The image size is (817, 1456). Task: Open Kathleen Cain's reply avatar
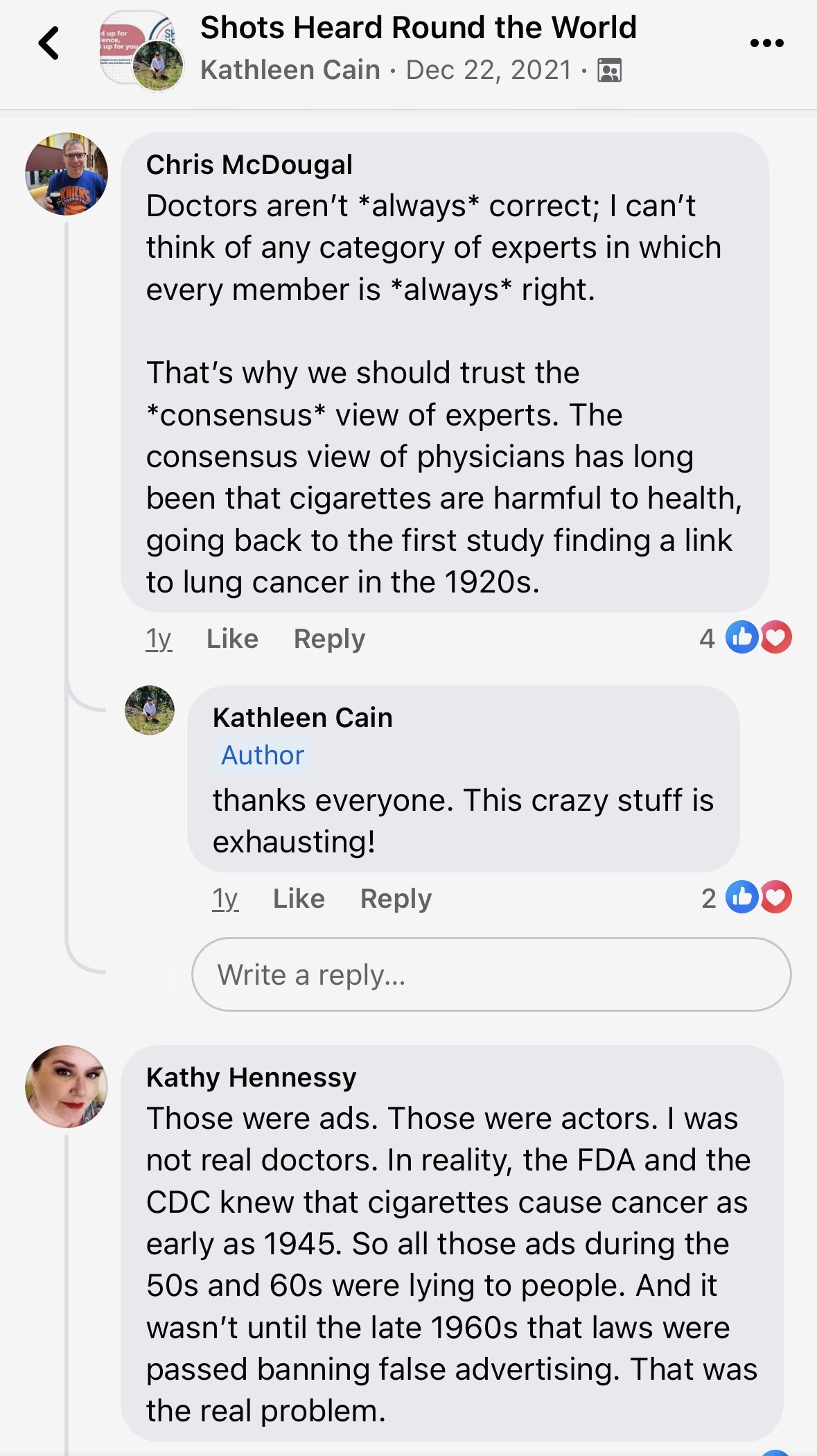(150, 710)
